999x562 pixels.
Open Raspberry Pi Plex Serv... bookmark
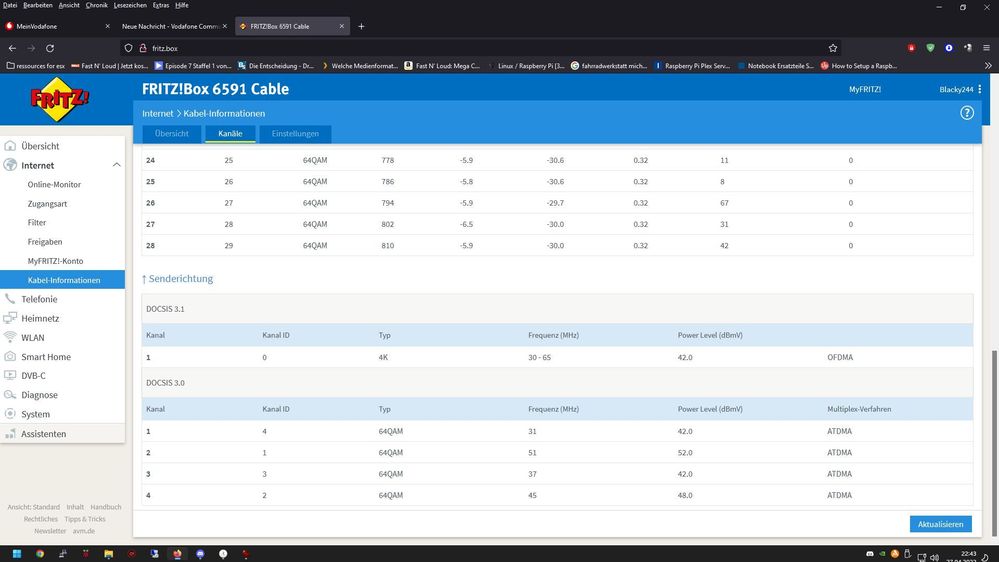(692, 66)
